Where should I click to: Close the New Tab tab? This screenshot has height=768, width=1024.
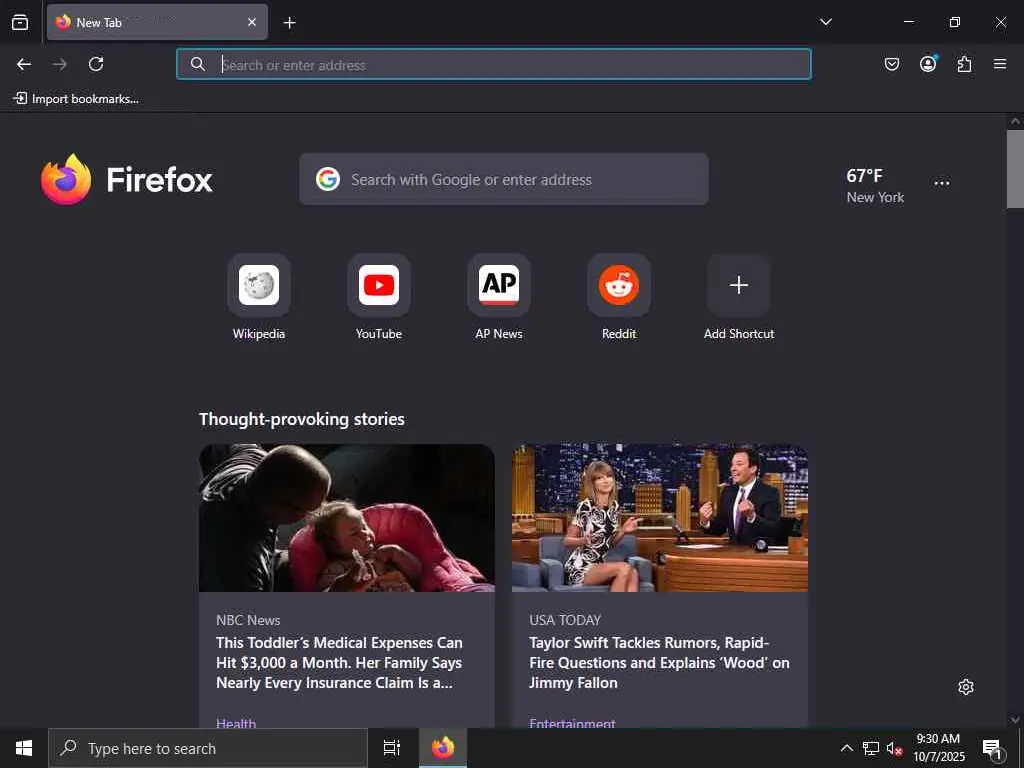tap(252, 22)
